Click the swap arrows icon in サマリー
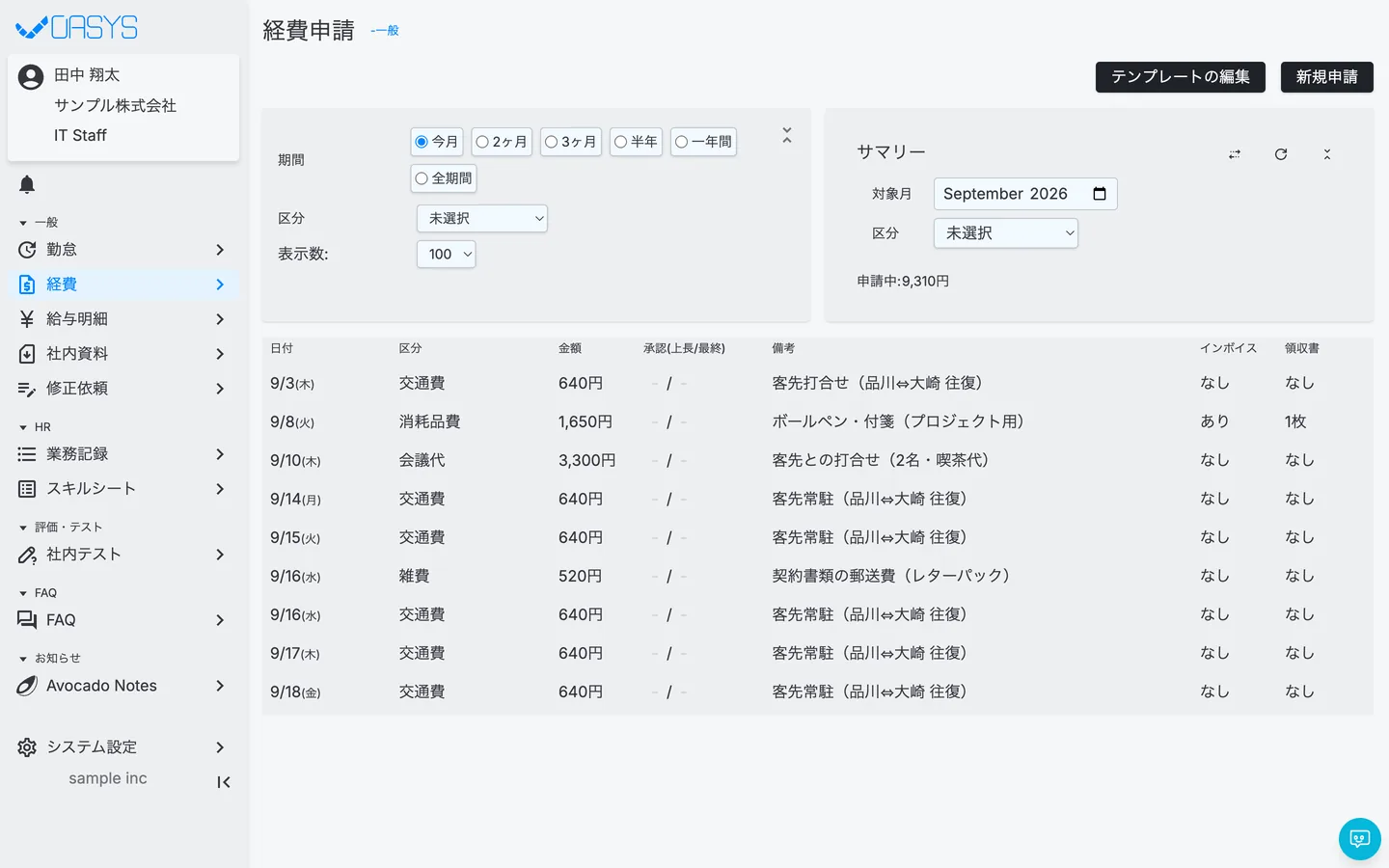This screenshot has width=1389, height=868. [x=1235, y=154]
